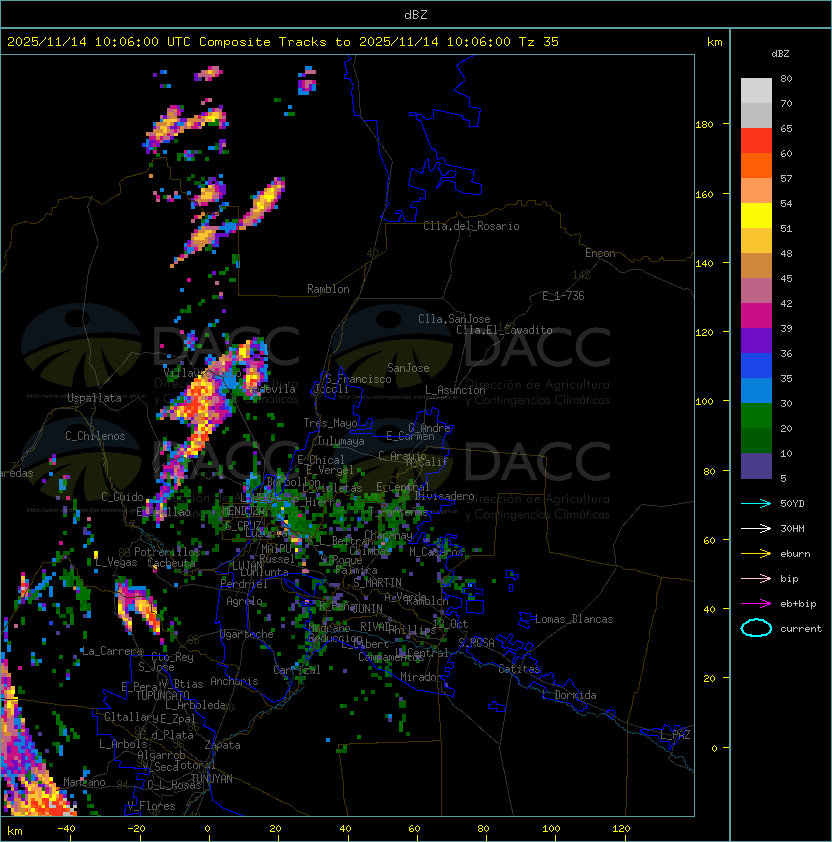Click the 'eb+bip' legend label
This screenshot has height=842, width=832.
(798, 604)
